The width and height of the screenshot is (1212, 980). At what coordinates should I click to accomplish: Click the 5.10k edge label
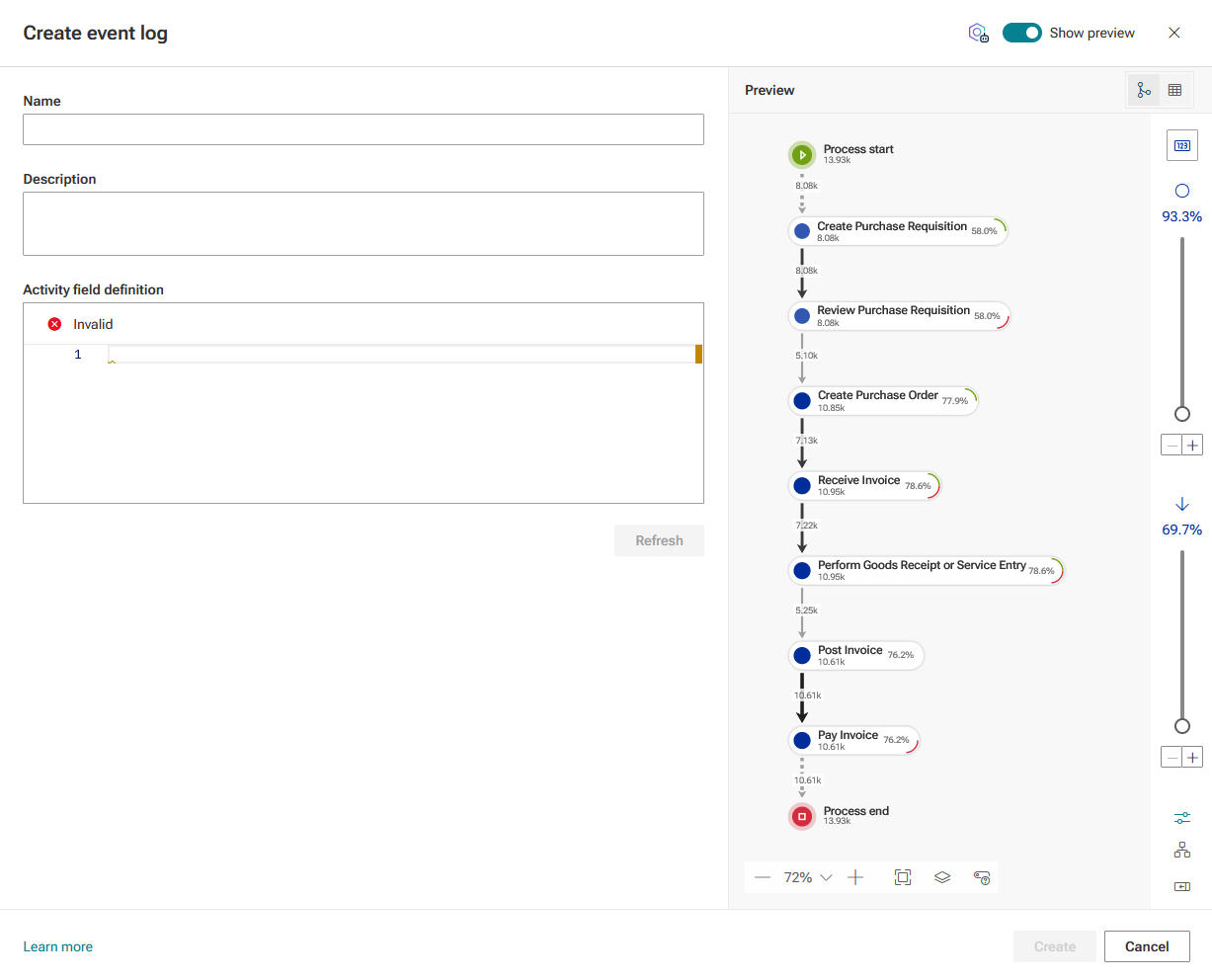[x=807, y=356]
